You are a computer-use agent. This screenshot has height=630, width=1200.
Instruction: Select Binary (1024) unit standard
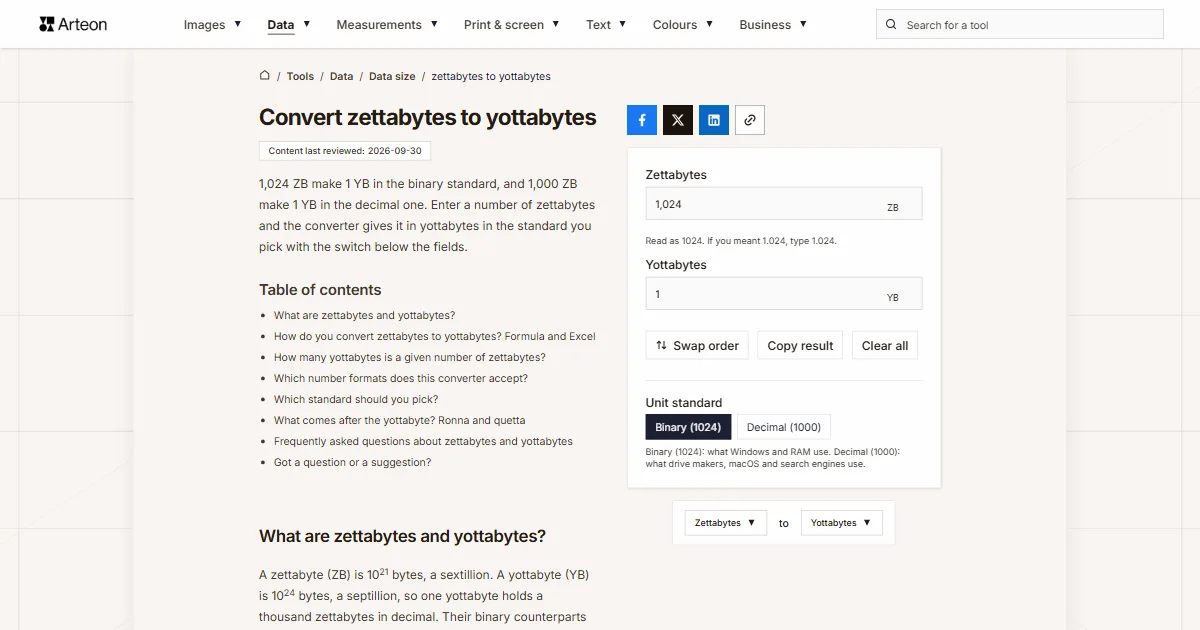point(688,427)
